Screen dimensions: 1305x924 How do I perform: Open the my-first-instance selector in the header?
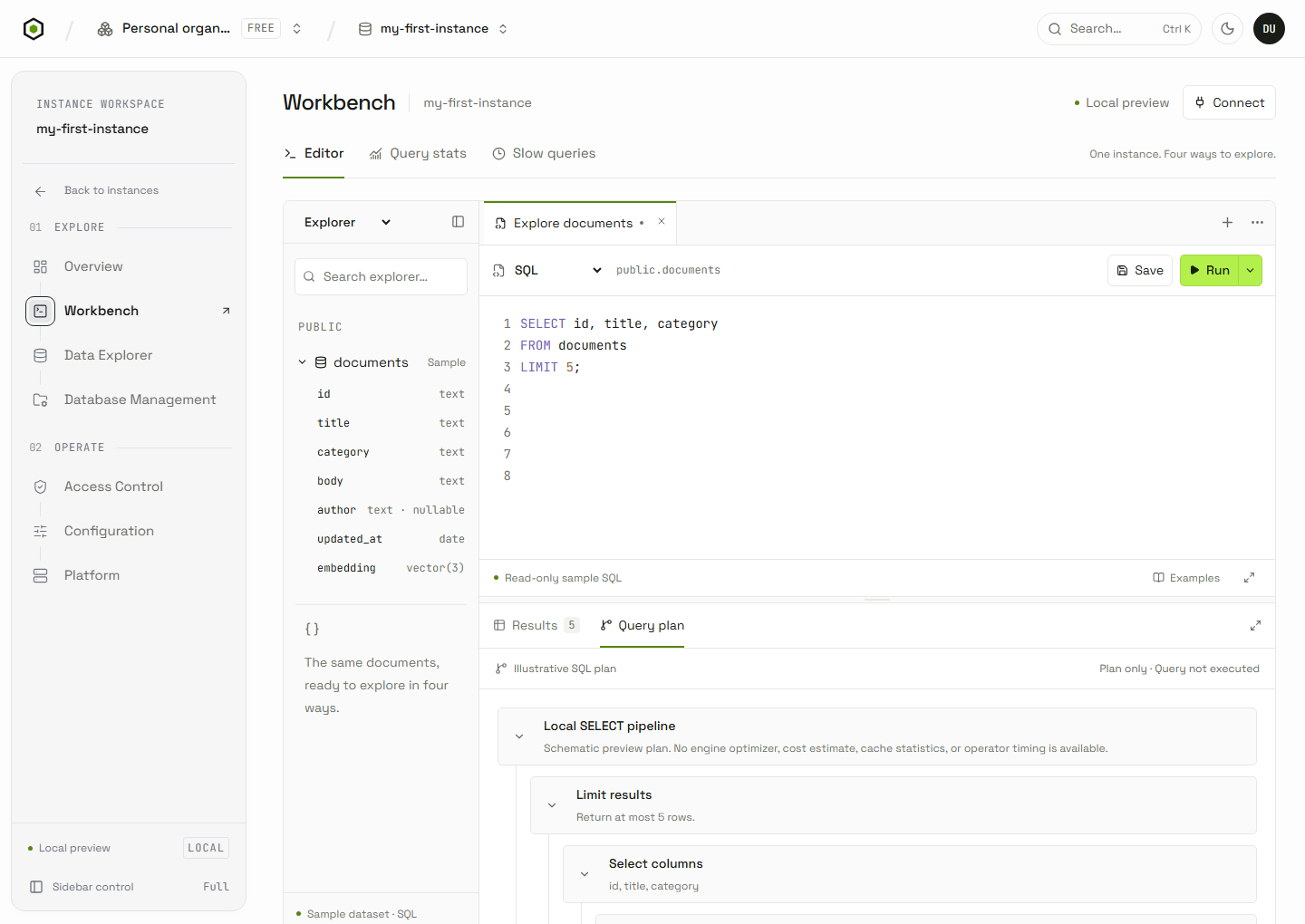tap(433, 29)
